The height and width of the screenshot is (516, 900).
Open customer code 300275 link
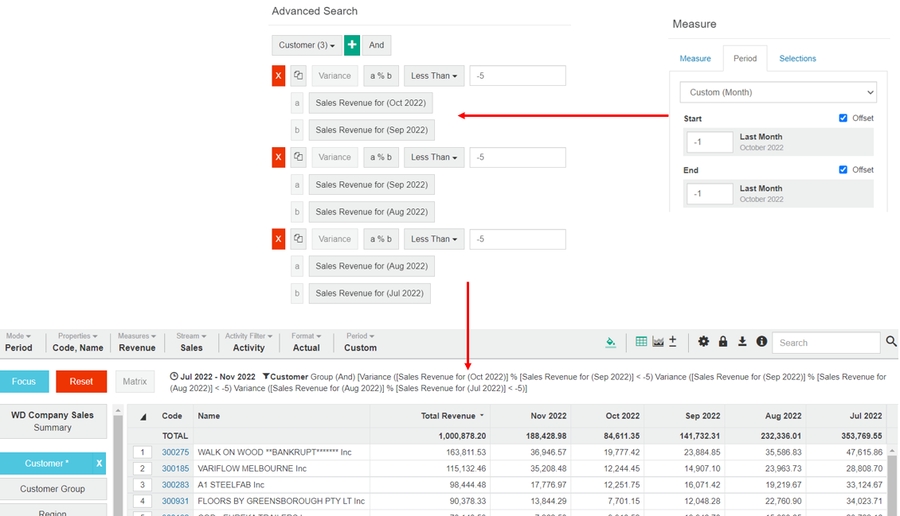tap(175, 452)
